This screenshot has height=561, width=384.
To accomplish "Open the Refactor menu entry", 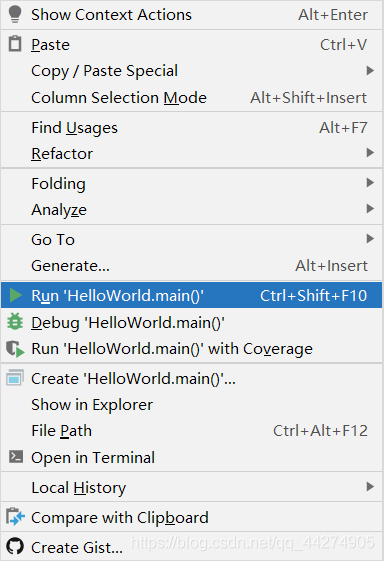I will pyautogui.click(x=192, y=153).
